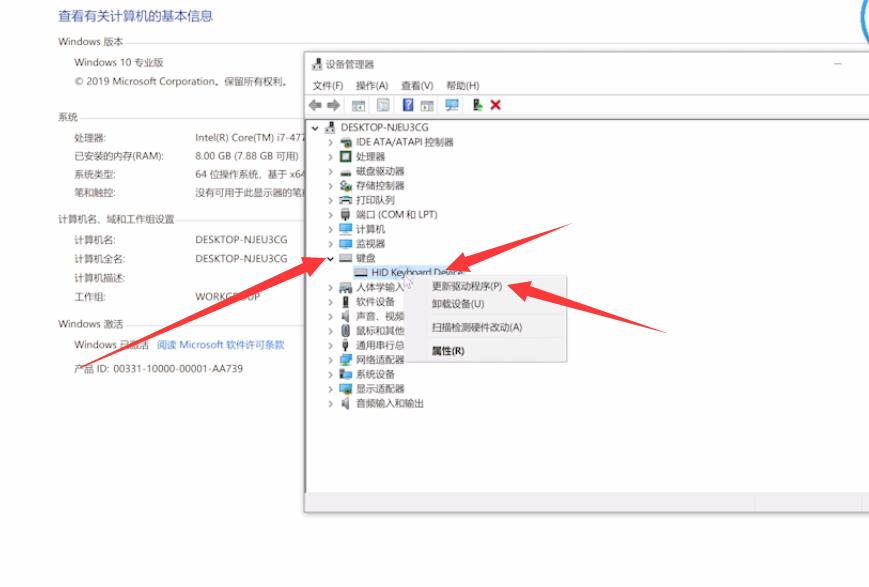The image size is (869, 587).
Task: Select the 显示适配器 label
Action: (x=380, y=389)
